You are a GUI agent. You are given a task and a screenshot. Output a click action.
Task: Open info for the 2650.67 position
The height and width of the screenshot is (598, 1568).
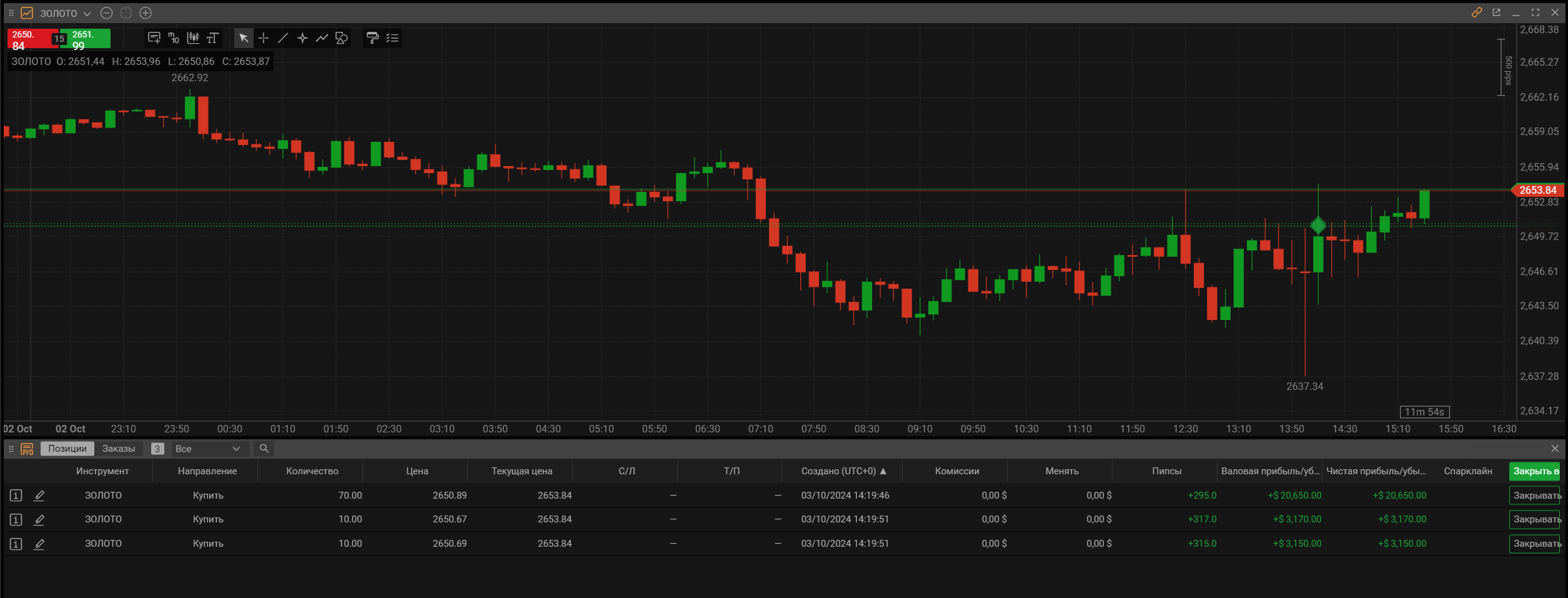[x=16, y=520]
